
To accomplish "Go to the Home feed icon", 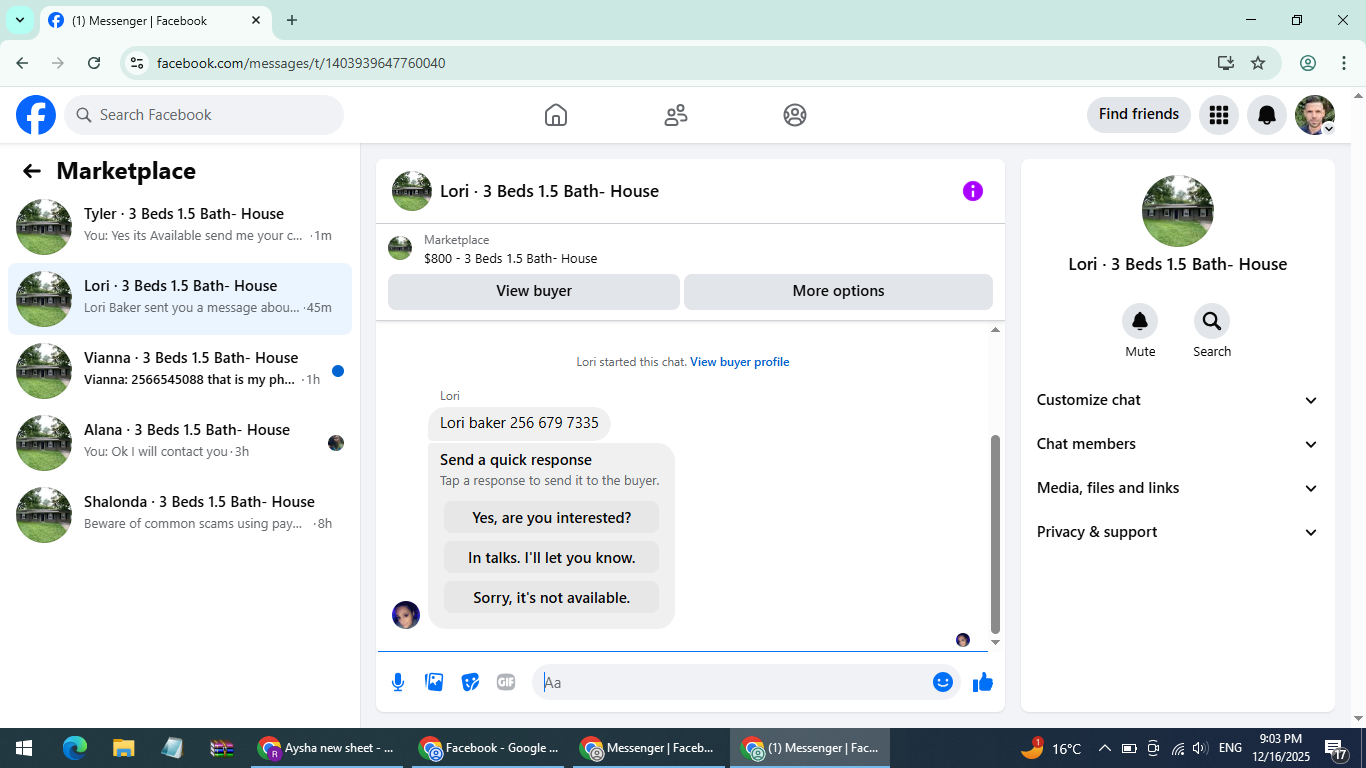I will point(556,115).
